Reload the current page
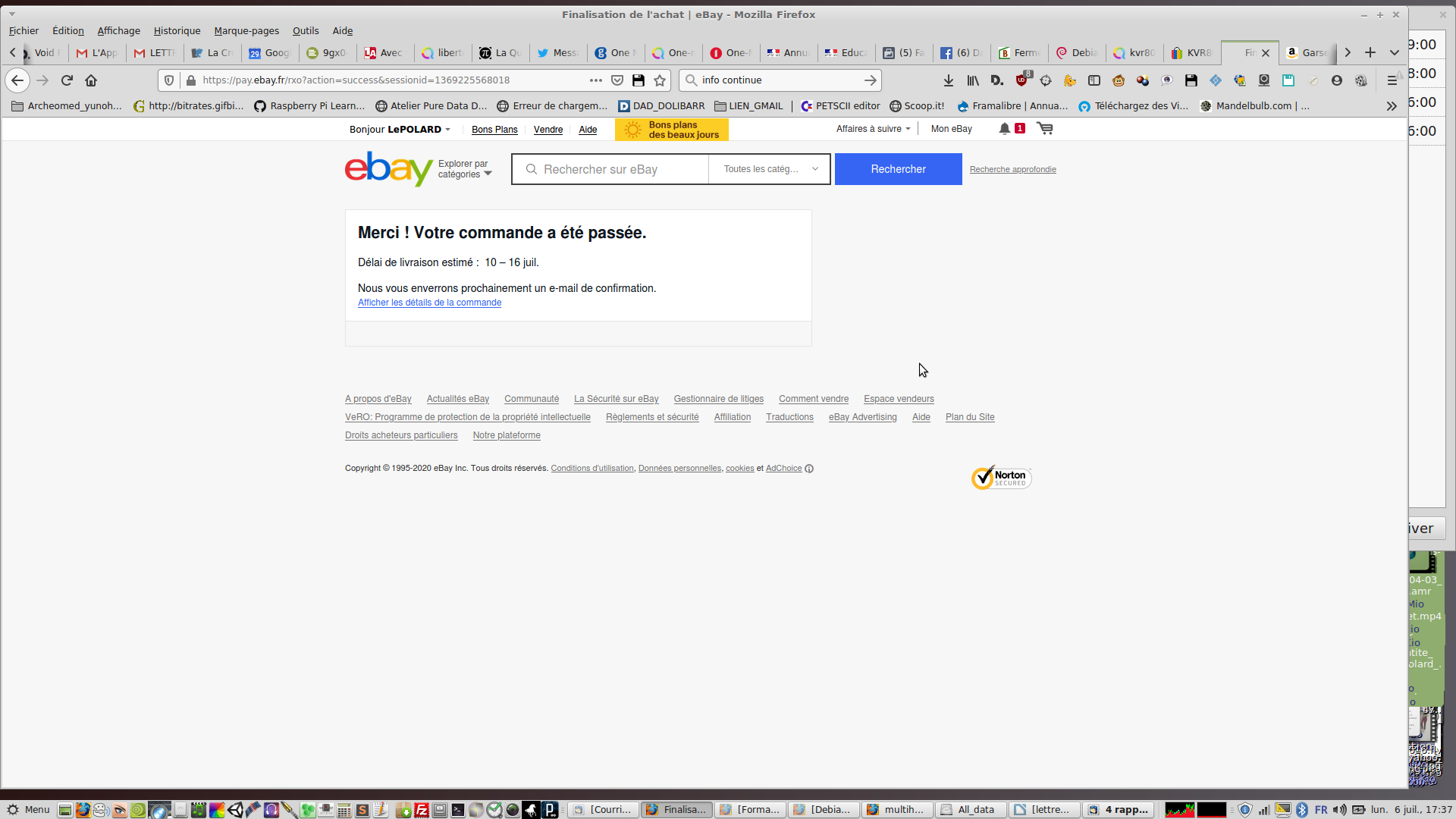The height and width of the screenshot is (819, 1456). [67, 80]
